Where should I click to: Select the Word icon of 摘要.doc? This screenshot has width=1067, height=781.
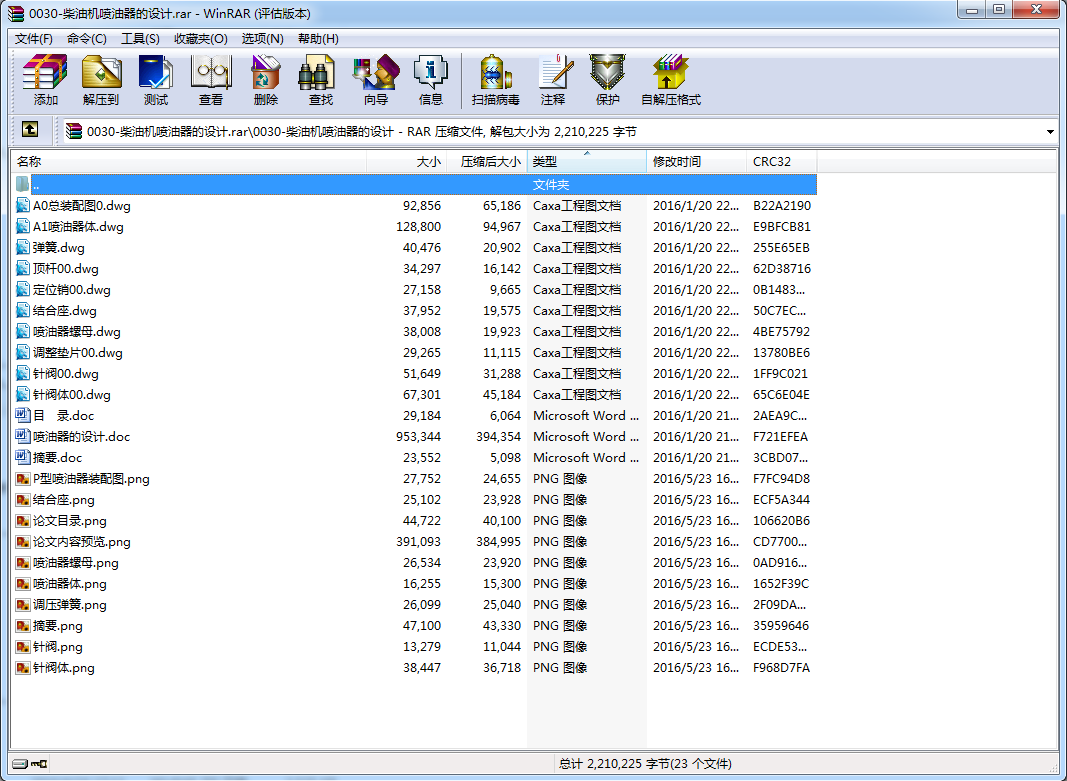(x=22, y=458)
